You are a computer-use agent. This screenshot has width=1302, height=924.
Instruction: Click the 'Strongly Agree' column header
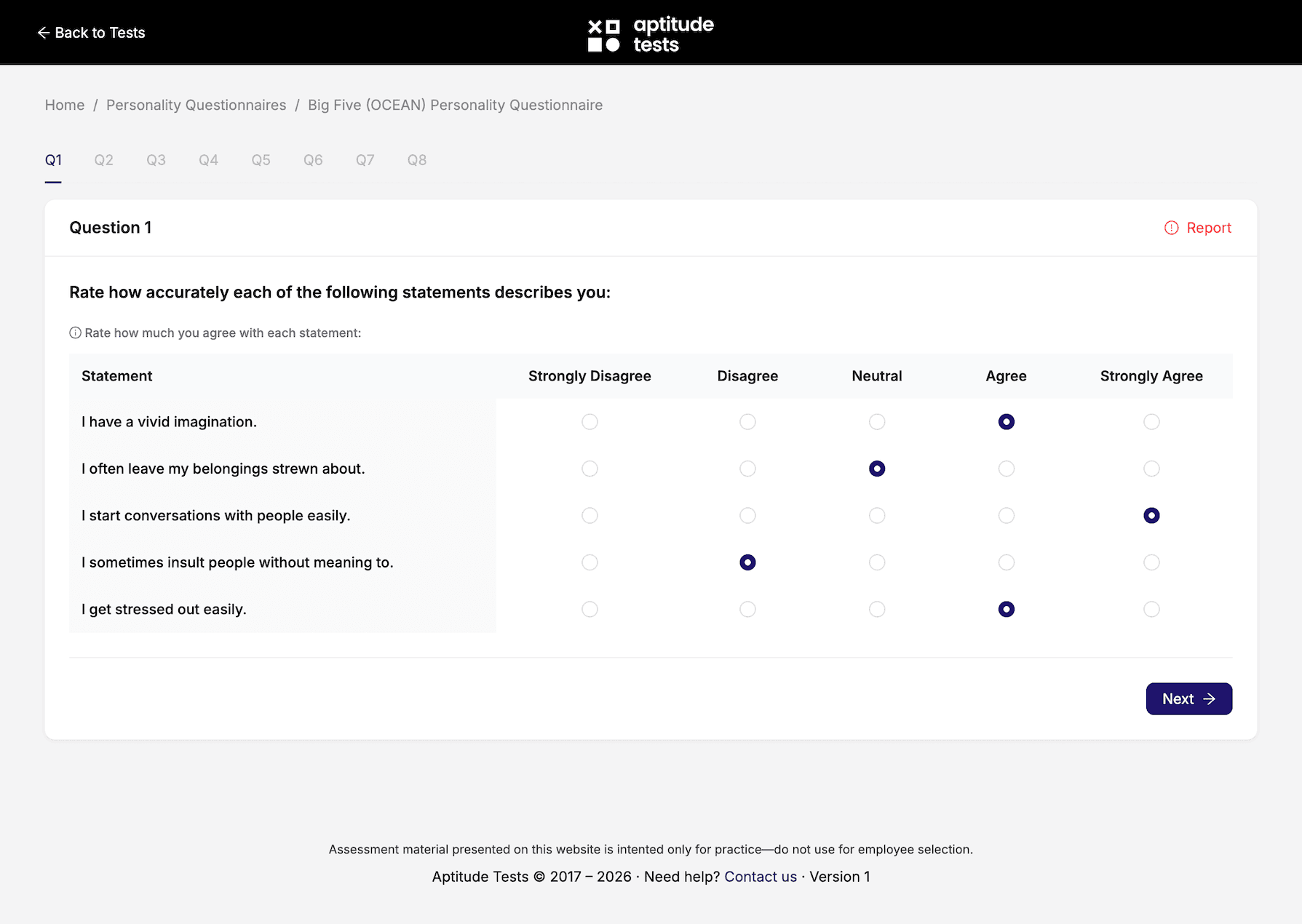click(x=1151, y=376)
